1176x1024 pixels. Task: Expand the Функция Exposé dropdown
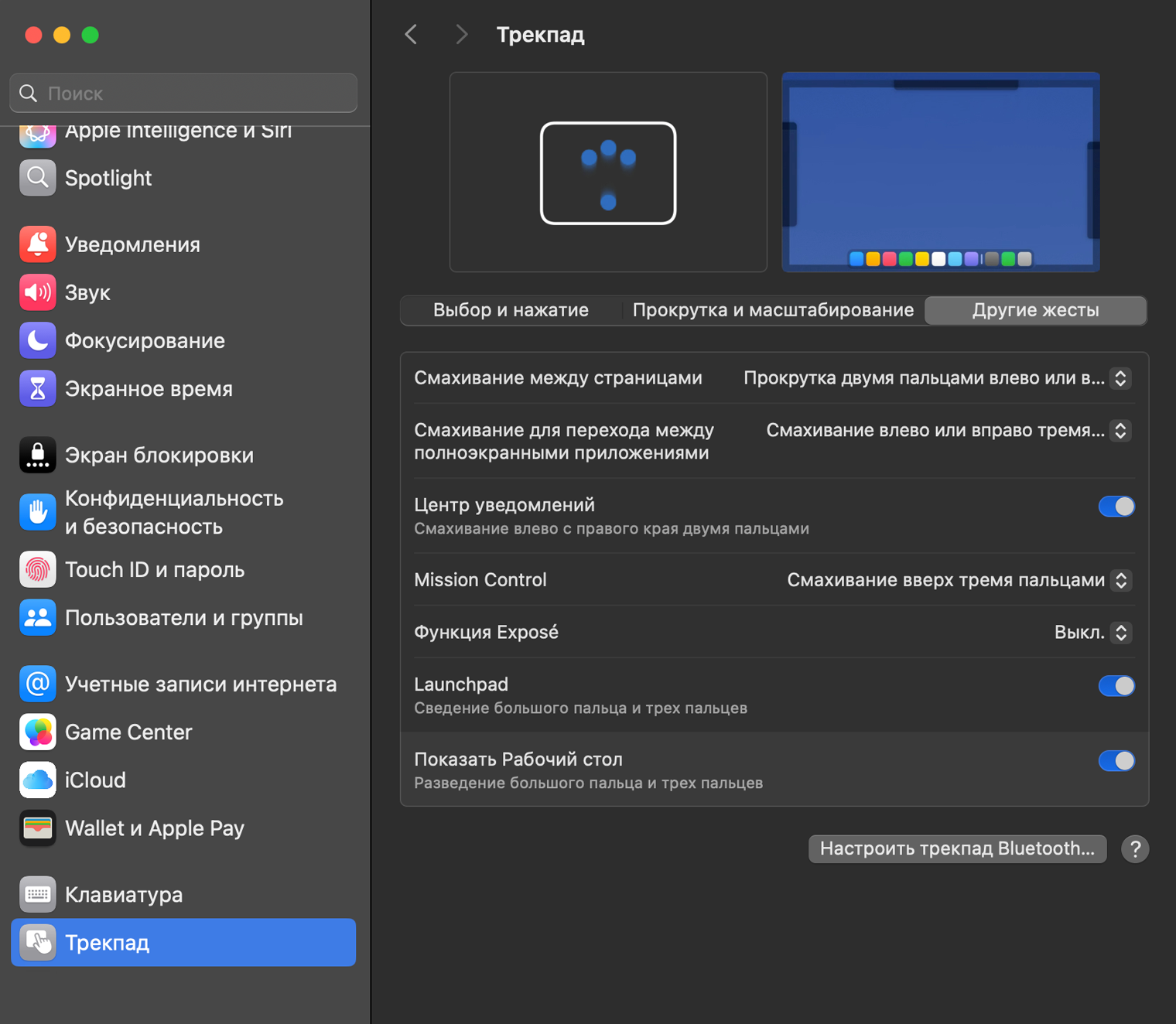pyautogui.click(x=1120, y=633)
